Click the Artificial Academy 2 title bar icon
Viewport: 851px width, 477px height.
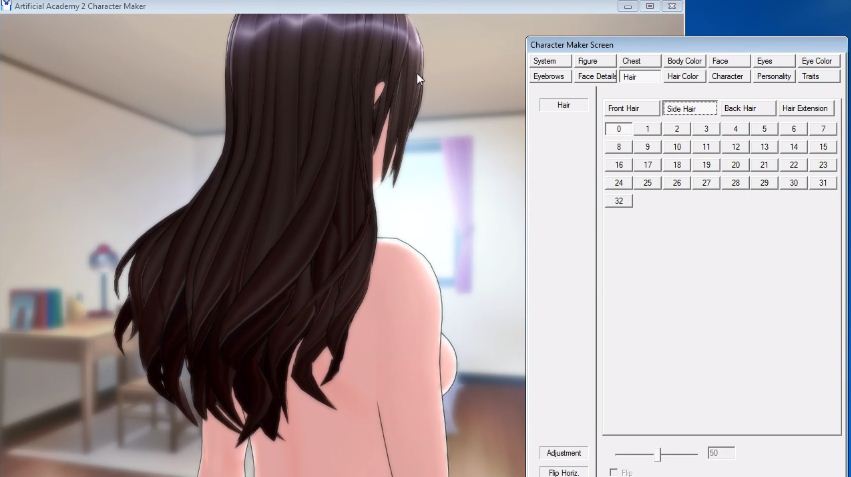coord(5,6)
